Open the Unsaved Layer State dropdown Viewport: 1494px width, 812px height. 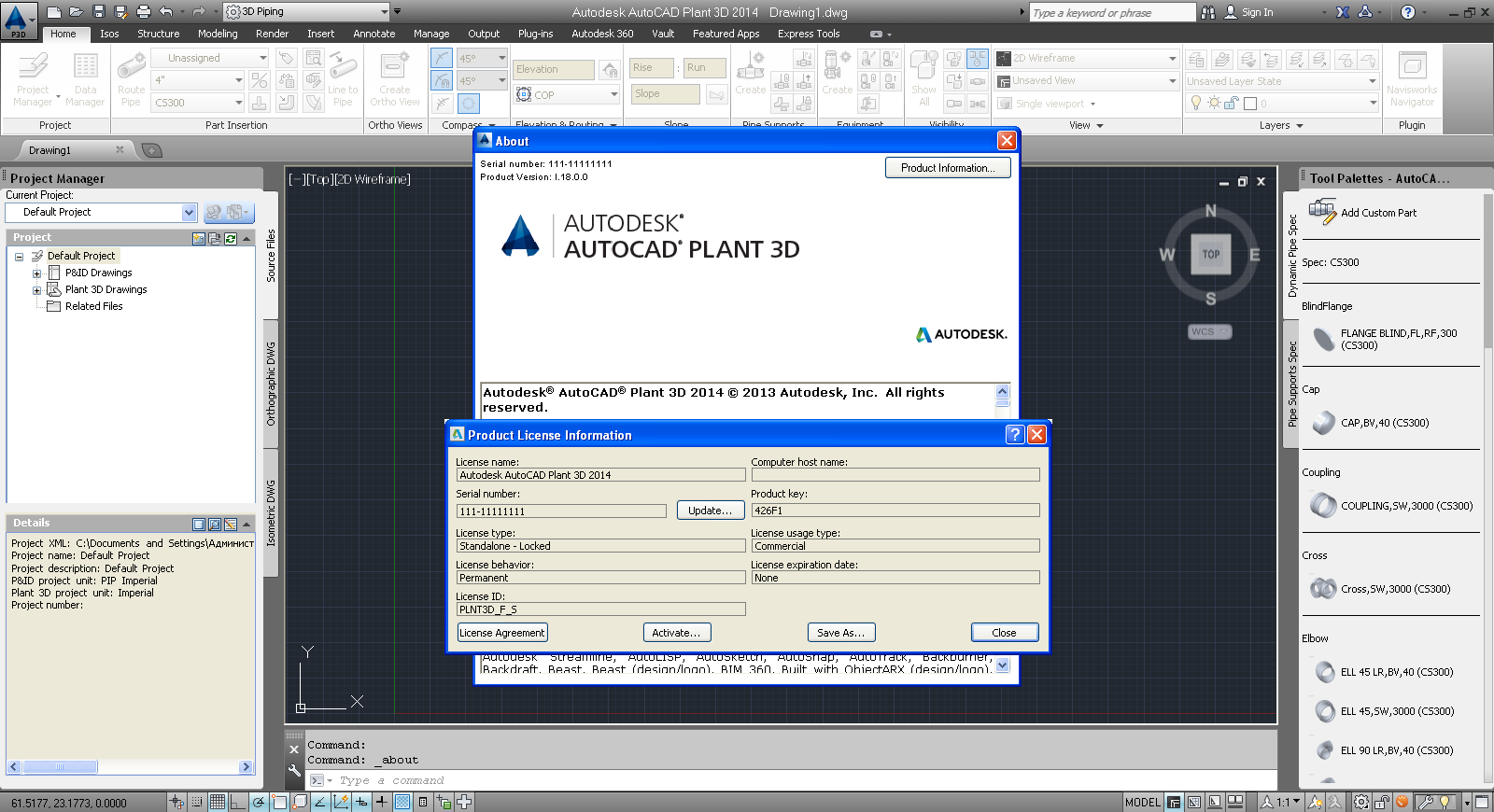pos(1373,81)
